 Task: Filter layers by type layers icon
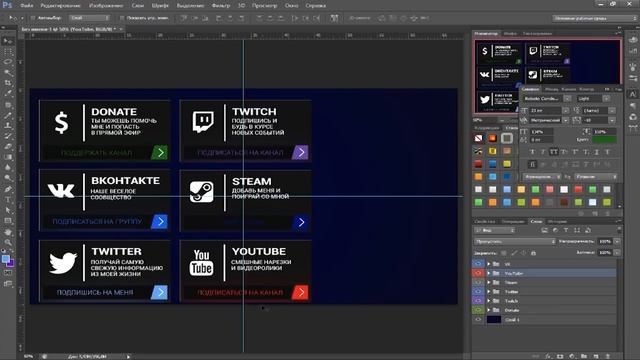point(566,230)
